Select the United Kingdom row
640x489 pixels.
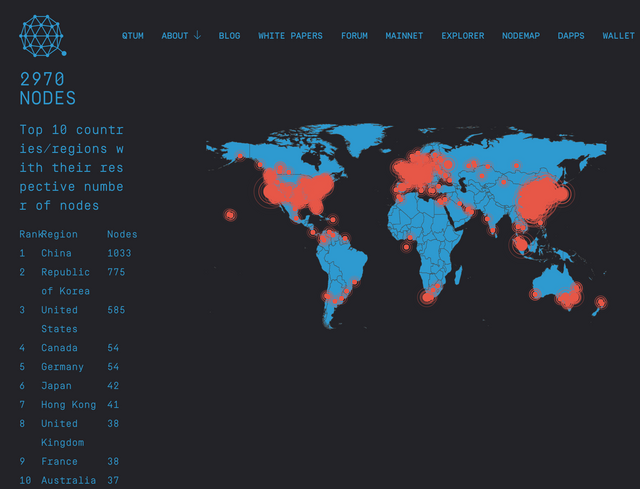click(69, 433)
